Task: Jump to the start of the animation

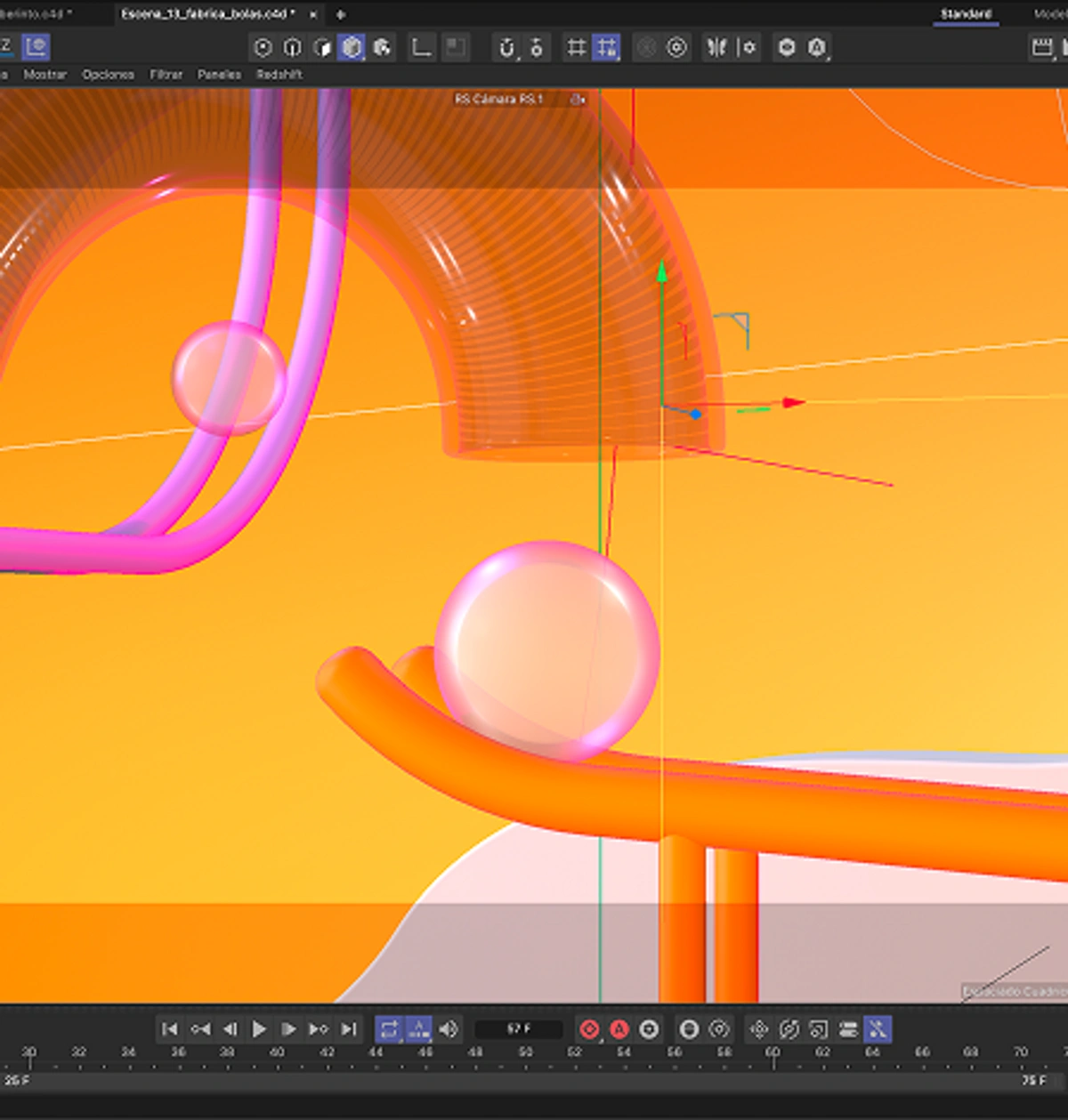Action: tap(169, 1029)
